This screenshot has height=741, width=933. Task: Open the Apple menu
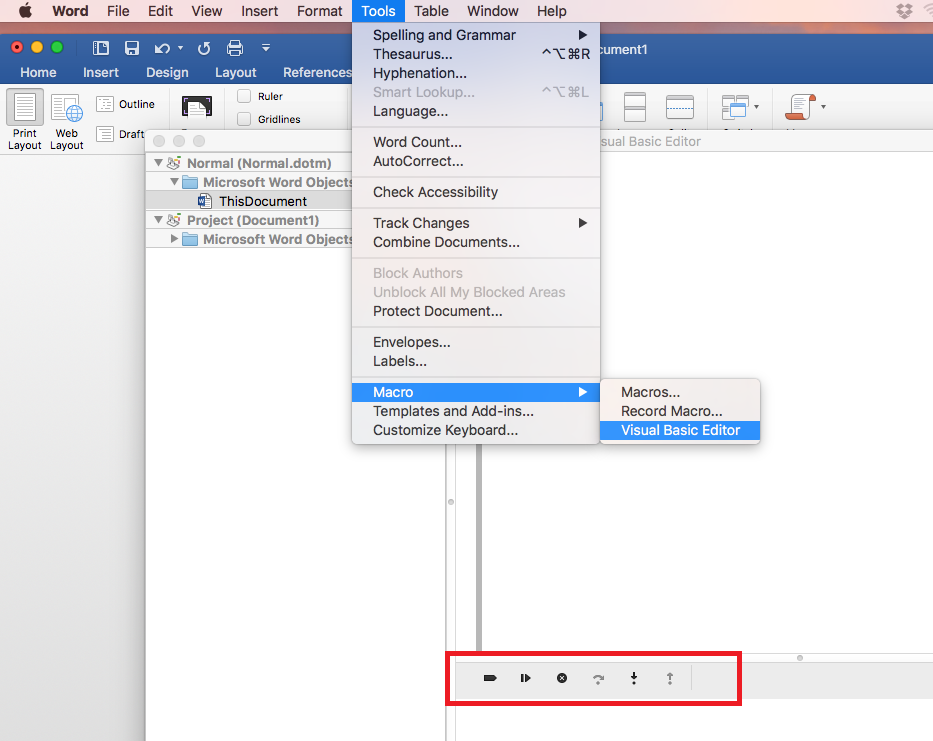25,11
